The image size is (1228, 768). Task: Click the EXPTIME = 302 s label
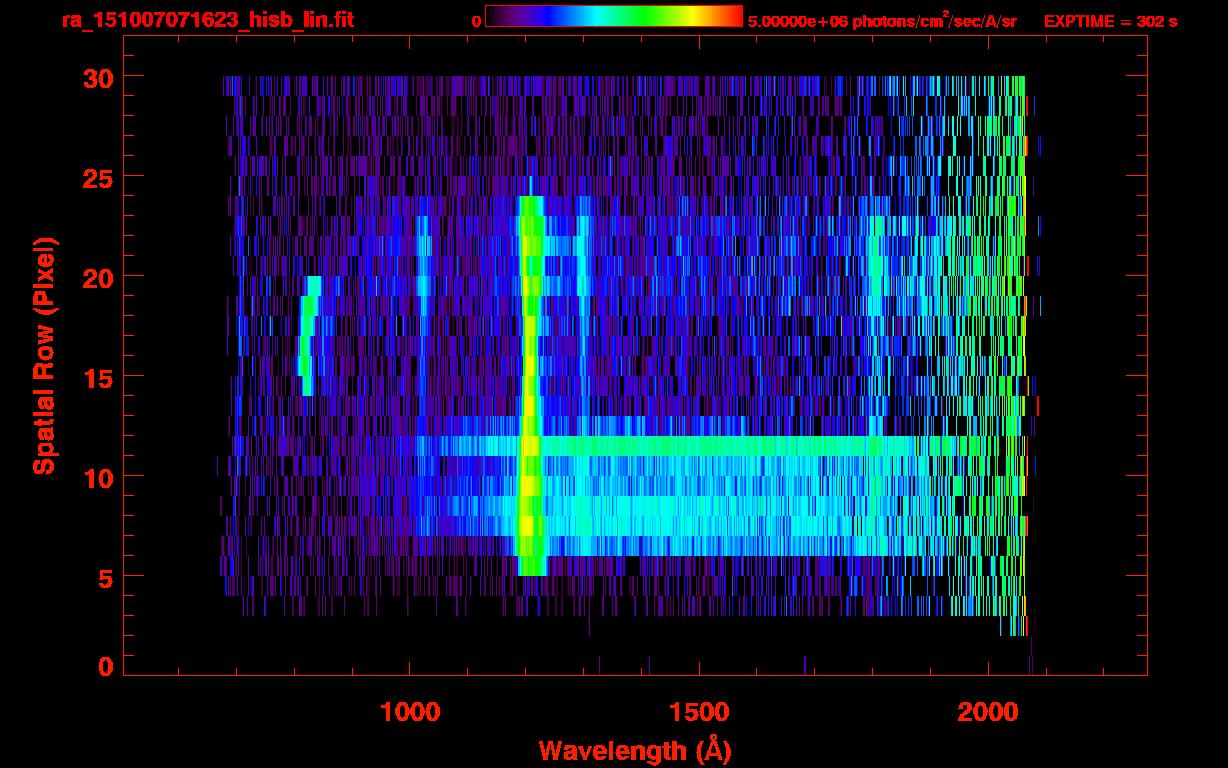(1110, 21)
